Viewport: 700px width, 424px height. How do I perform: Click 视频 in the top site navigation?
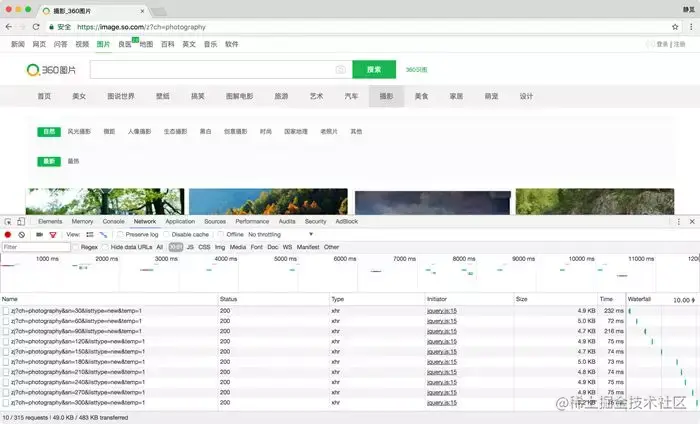82,44
